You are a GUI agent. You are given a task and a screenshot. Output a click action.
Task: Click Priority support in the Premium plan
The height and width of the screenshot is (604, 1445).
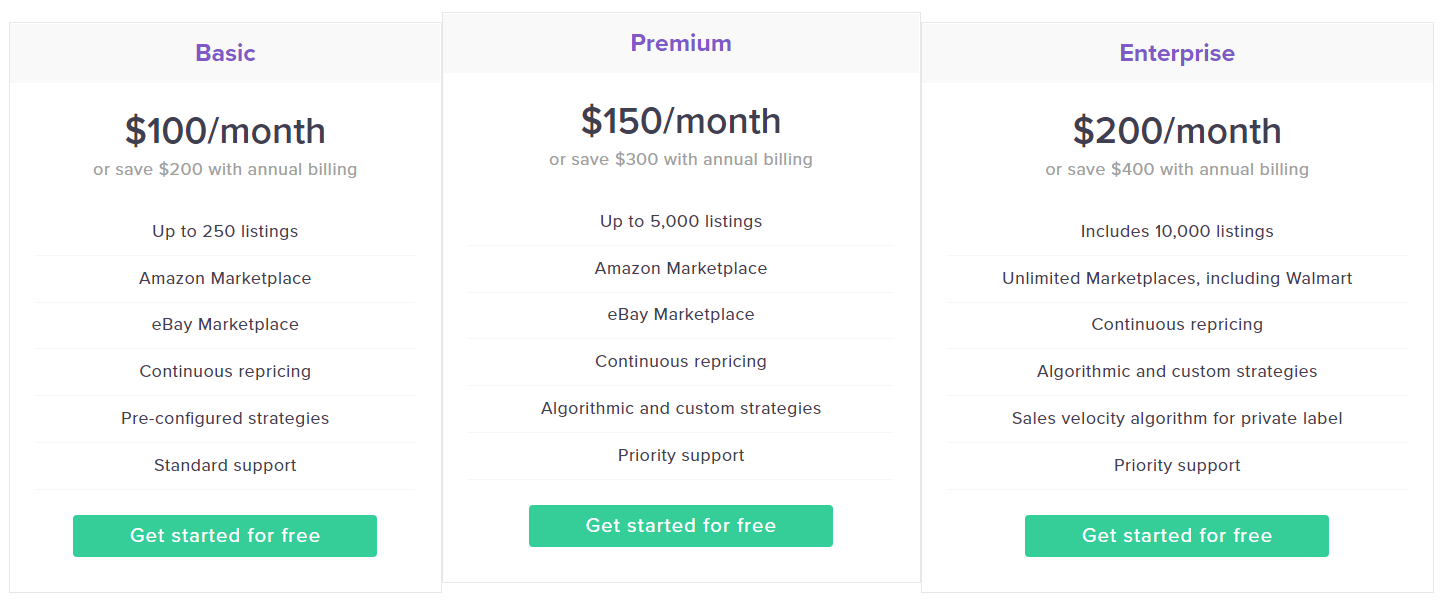(x=681, y=455)
